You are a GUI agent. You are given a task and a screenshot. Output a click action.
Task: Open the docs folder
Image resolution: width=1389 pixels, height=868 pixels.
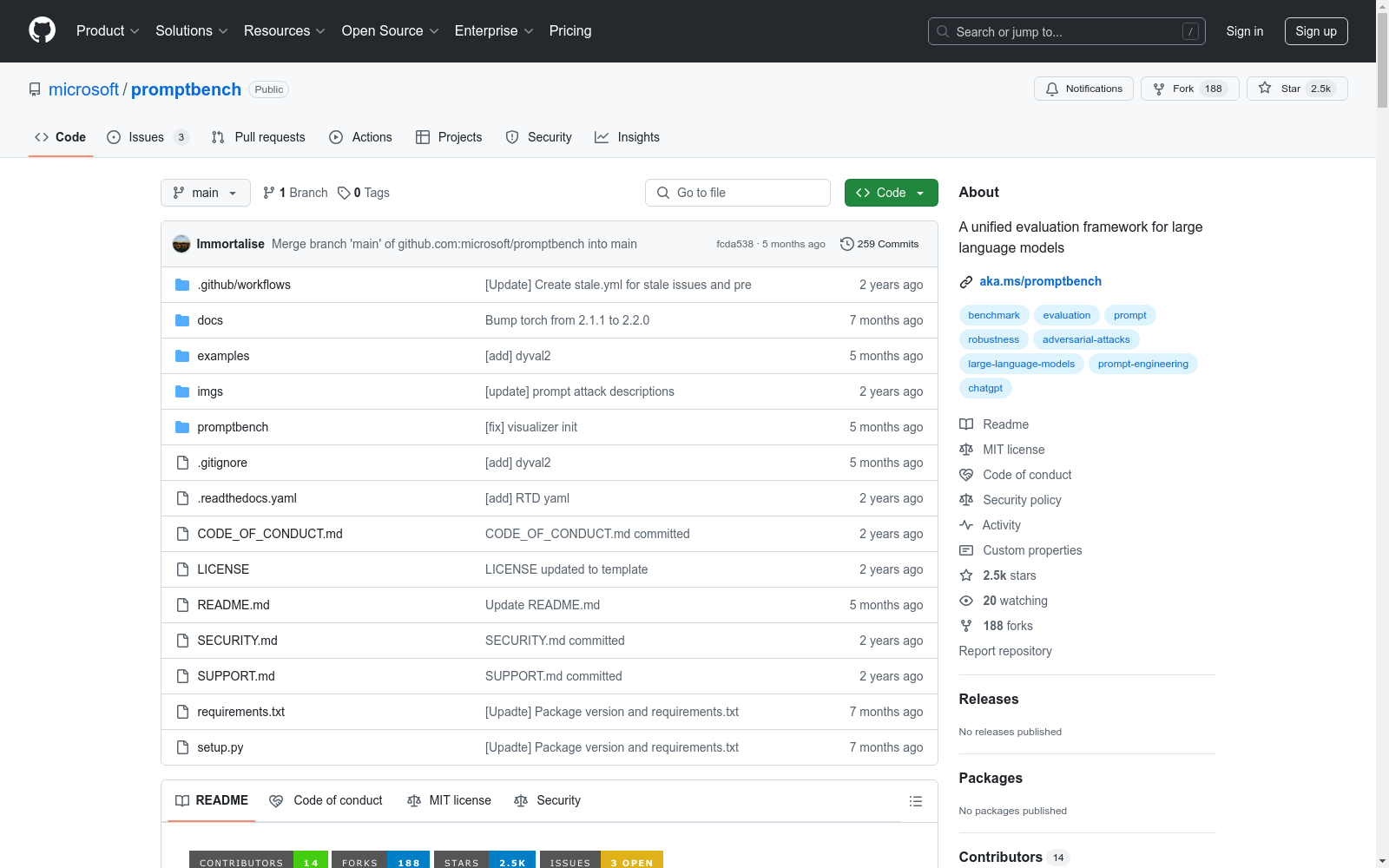pyautogui.click(x=210, y=320)
